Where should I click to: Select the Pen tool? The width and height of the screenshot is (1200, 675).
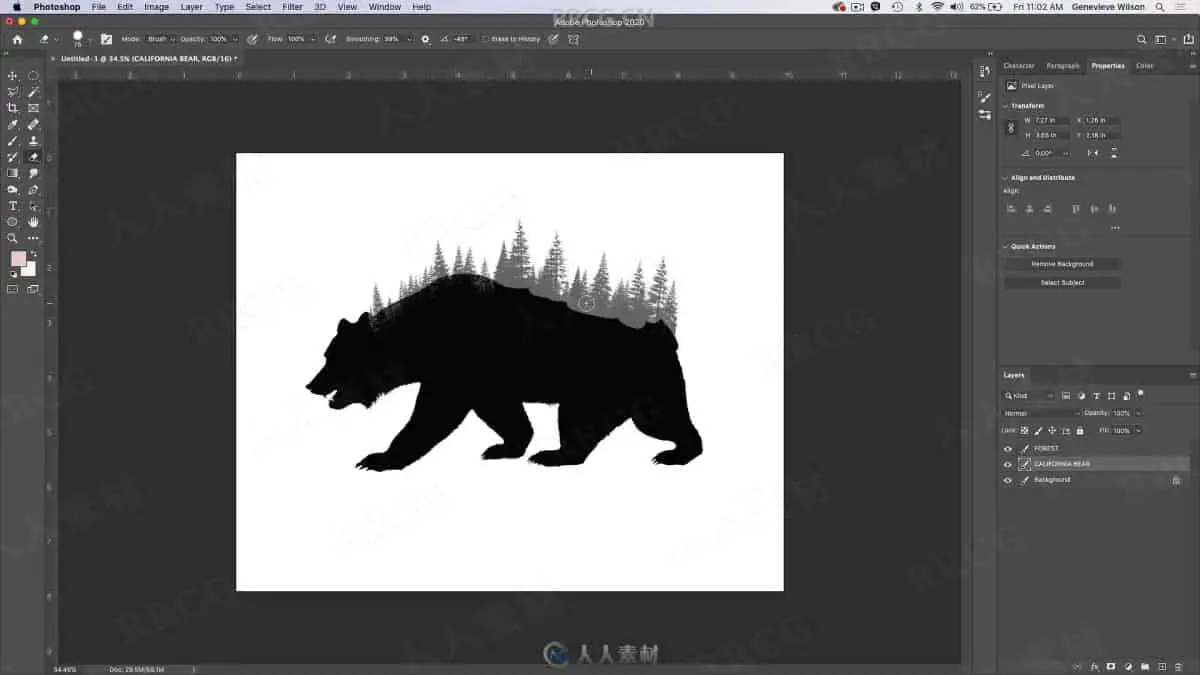(33, 189)
